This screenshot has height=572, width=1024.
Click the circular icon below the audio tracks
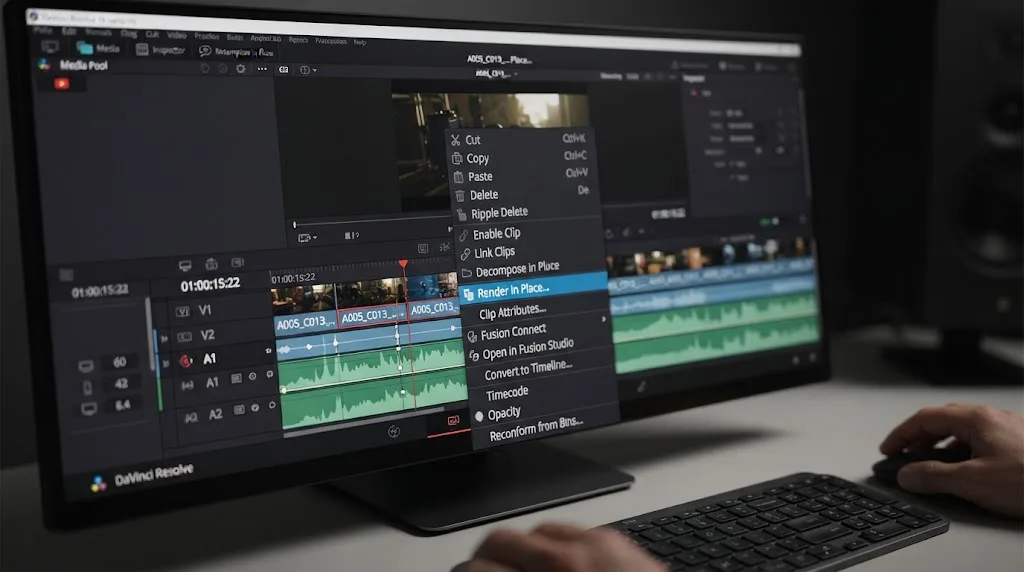click(394, 431)
